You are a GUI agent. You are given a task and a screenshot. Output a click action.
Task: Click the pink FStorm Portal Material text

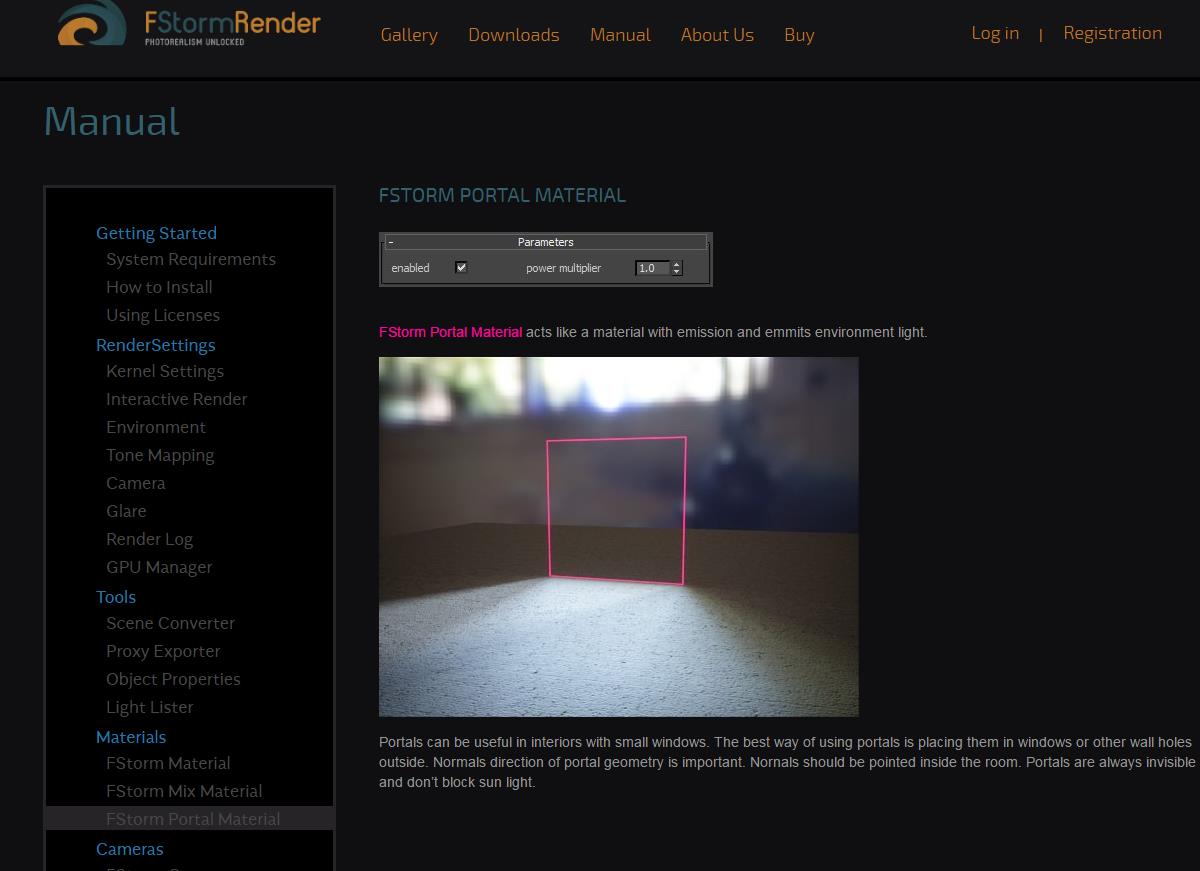450,332
